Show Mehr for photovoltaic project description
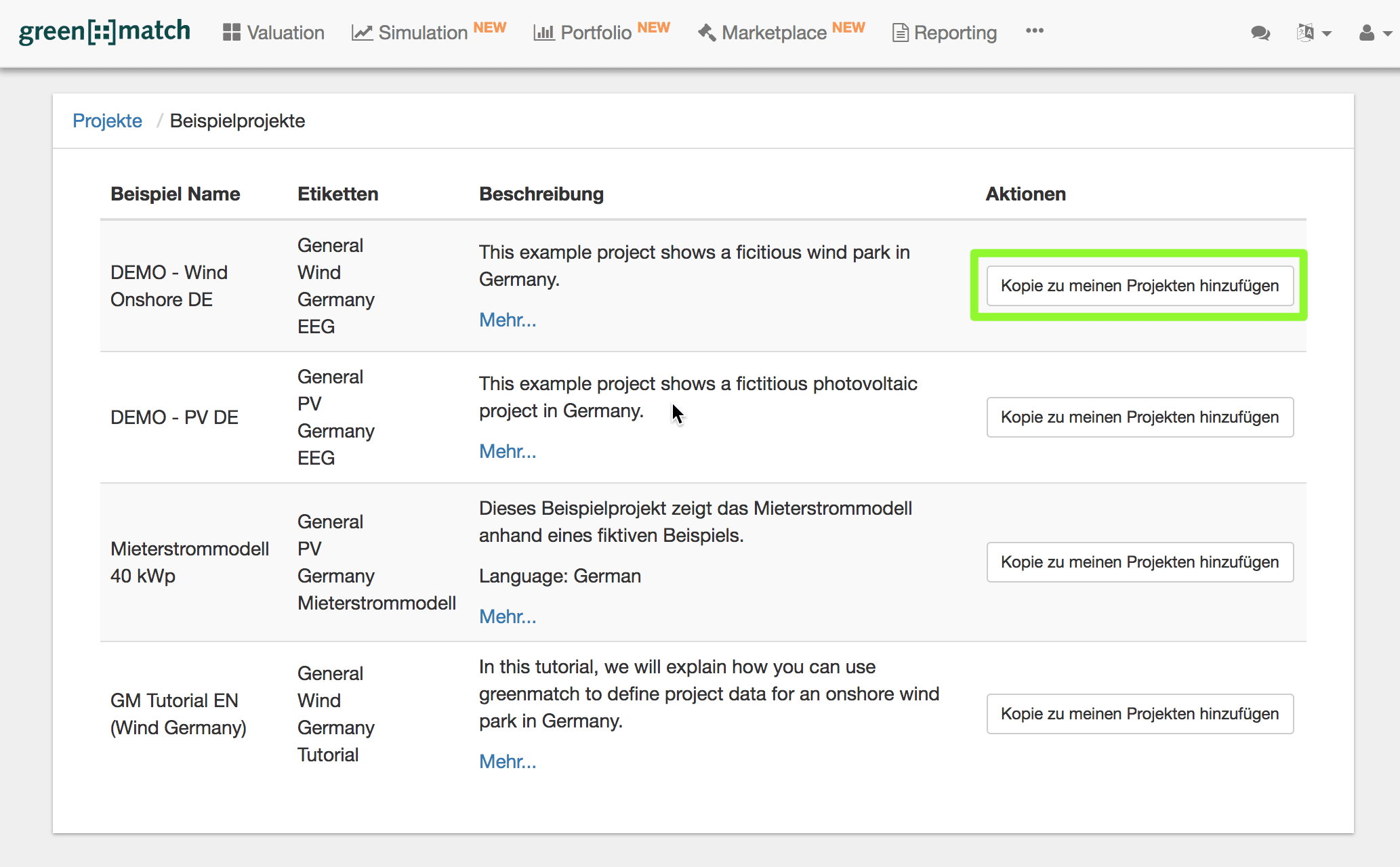Viewport: 1400px width, 867px height. coord(507,451)
